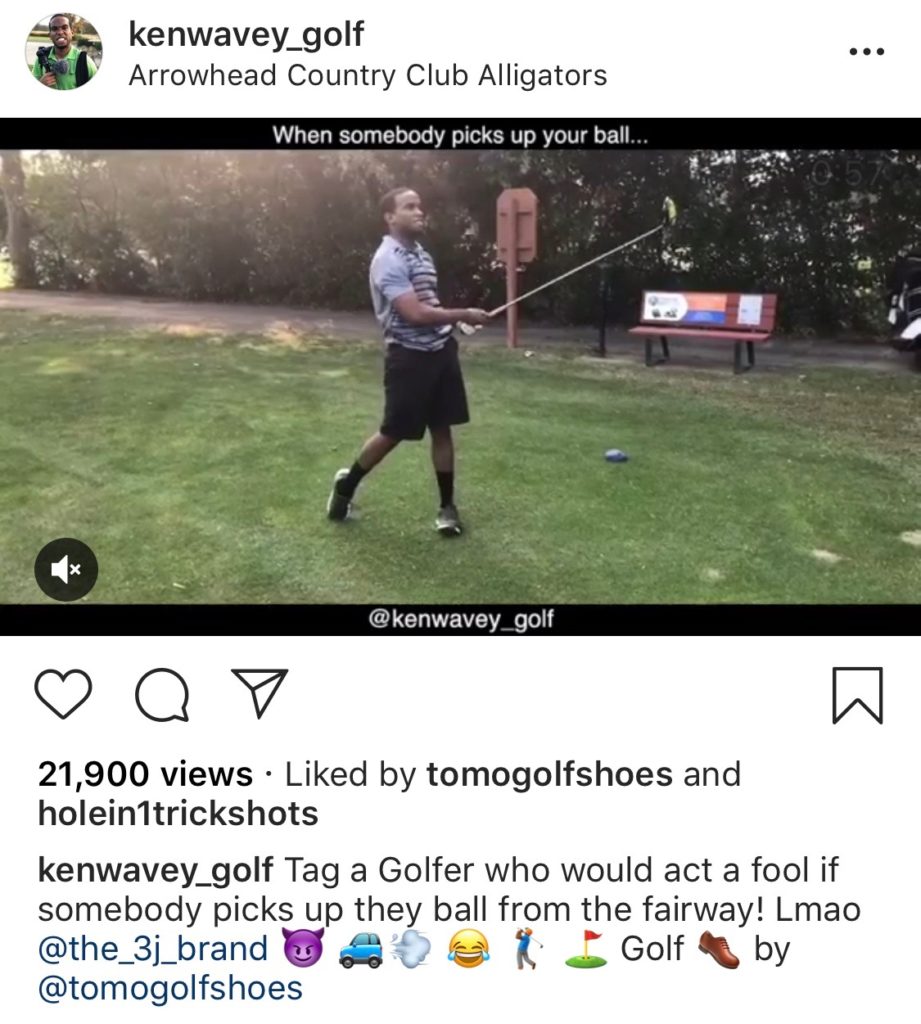Click the purple devil emoji in caption
This screenshot has height=1024, width=921.
pyautogui.click(x=303, y=949)
